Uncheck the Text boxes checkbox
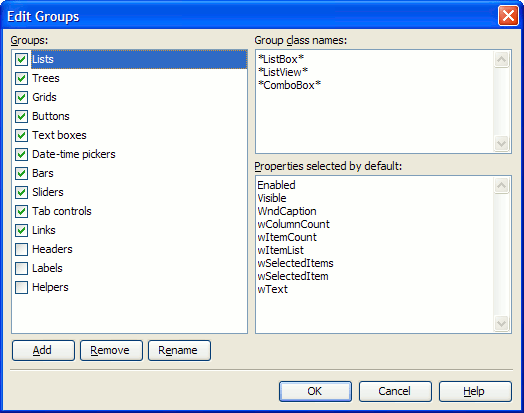524x413 pixels. (x=21, y=136)
